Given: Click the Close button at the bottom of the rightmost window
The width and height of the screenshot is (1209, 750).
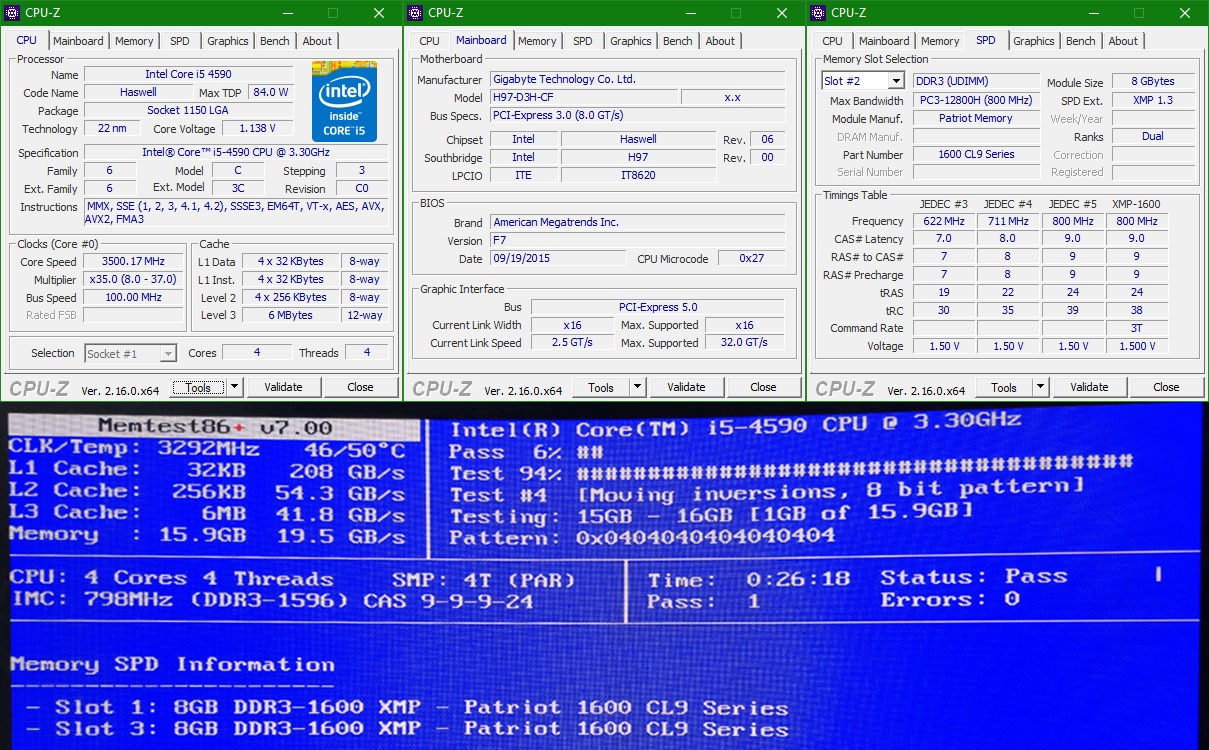Looking at the screenshot, I should 1166,387.
